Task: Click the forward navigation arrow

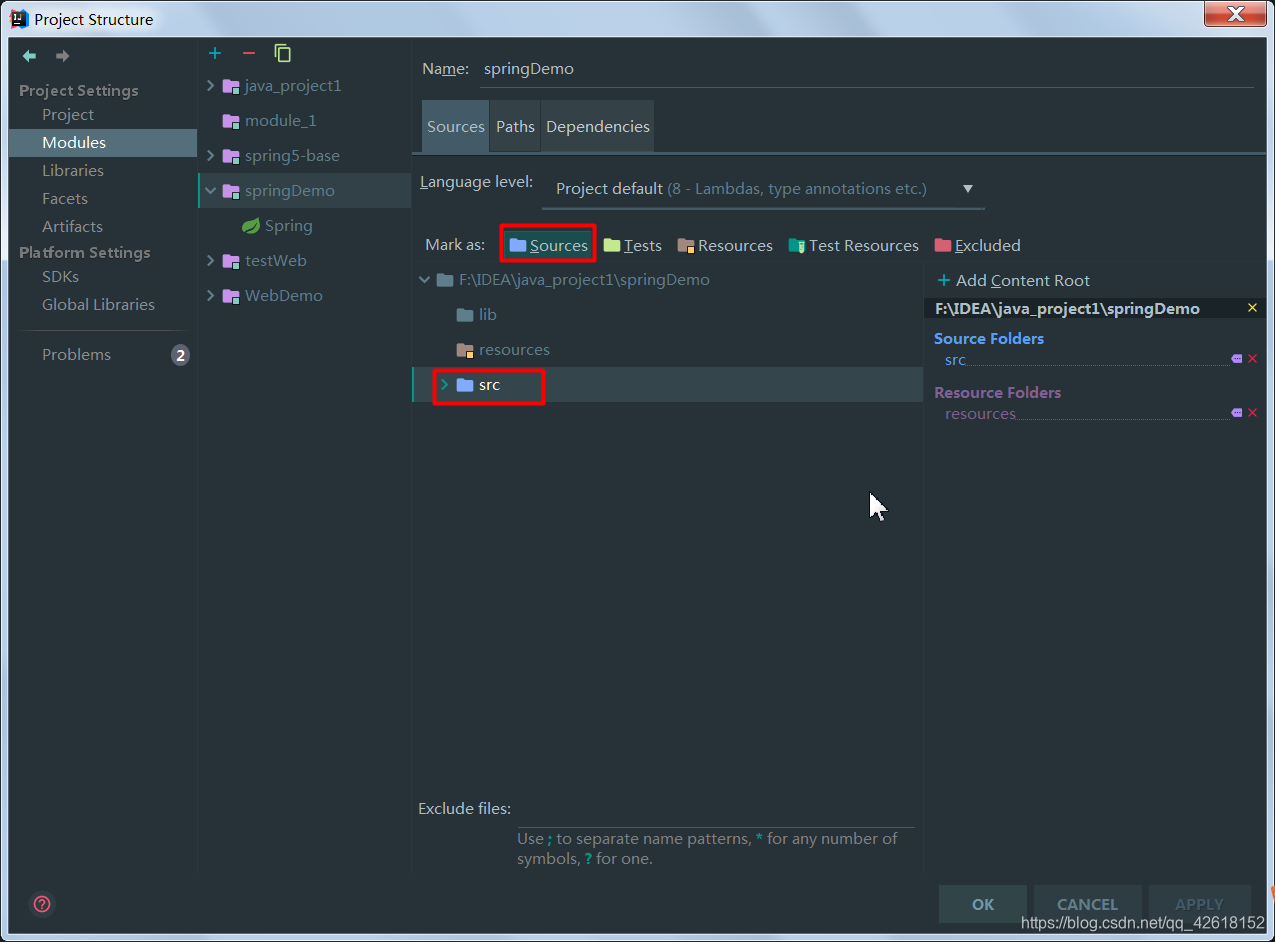Action: pyautogui.click(x=62, y=56)
